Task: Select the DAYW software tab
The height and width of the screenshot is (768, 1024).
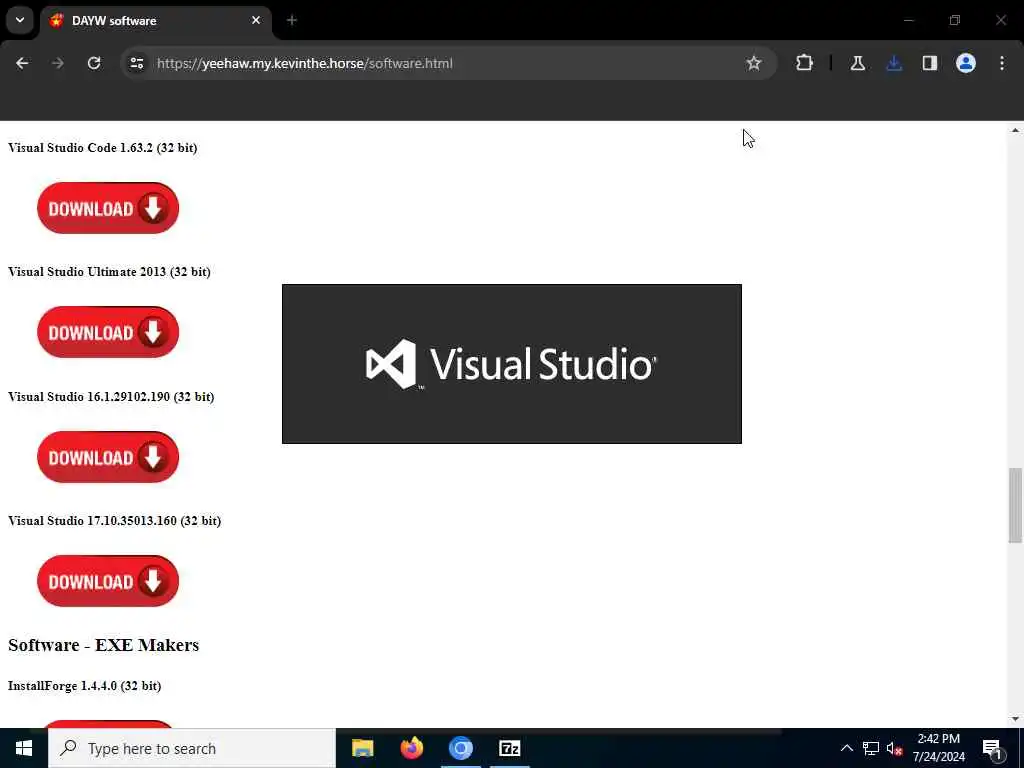Action: (157, 21)
